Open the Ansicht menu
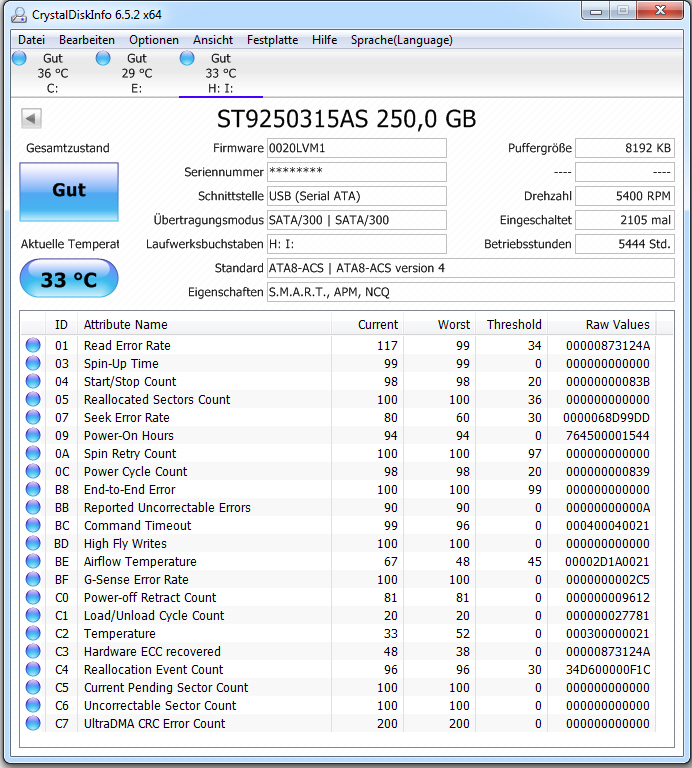The width and height of the screenshot is (692, 768). coord(213,40)
